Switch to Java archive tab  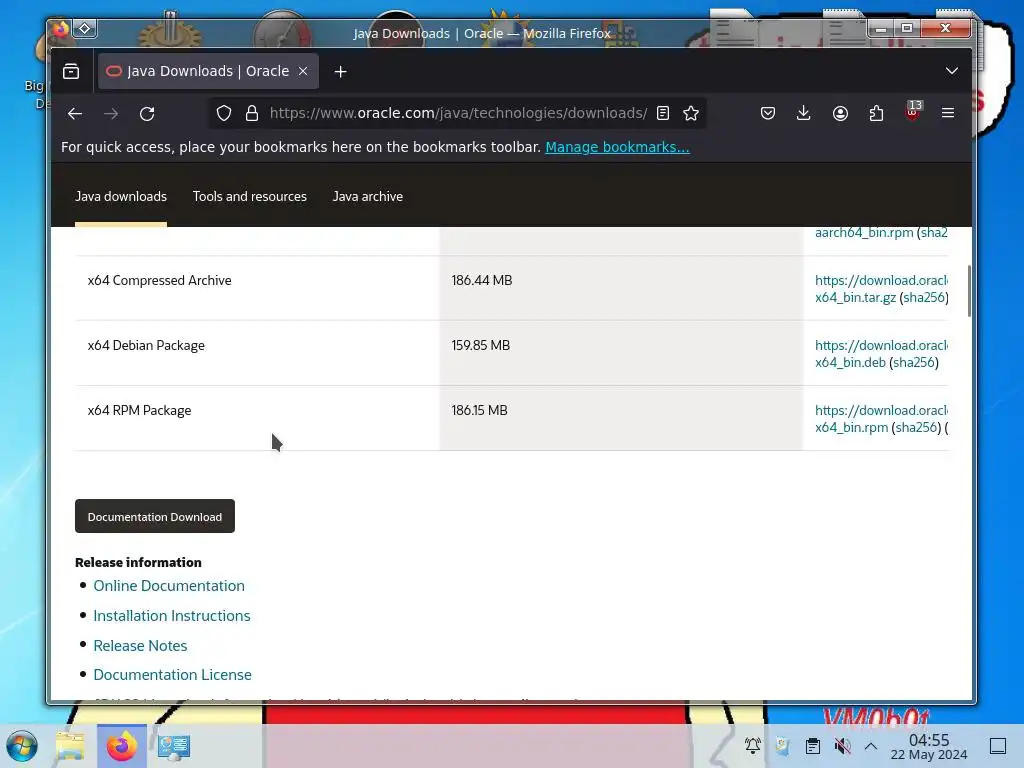pyautogui.click(x=368, y=197)
